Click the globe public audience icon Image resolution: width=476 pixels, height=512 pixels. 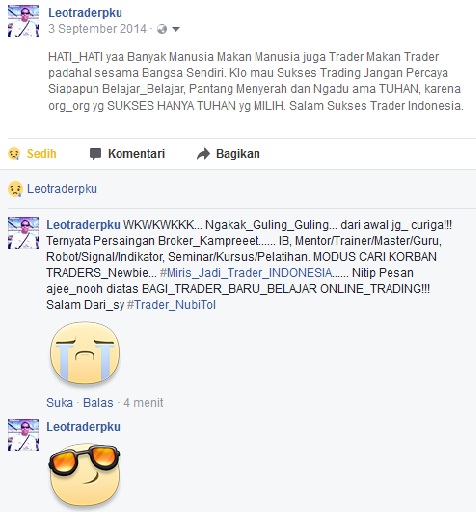(162, 29)
